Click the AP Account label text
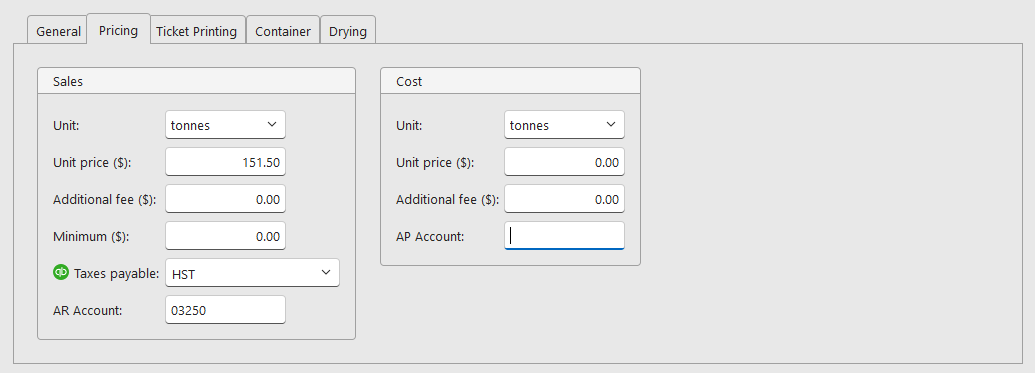 coord(430,236)
